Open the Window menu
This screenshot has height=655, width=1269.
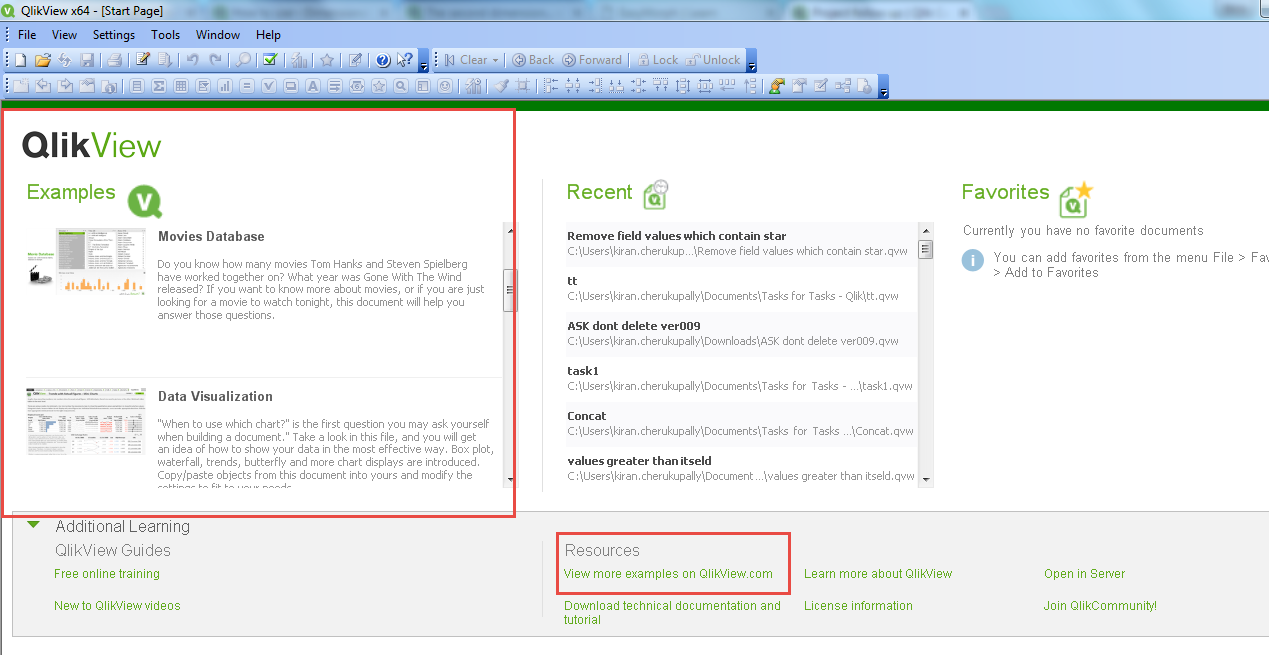pos(218,34)
